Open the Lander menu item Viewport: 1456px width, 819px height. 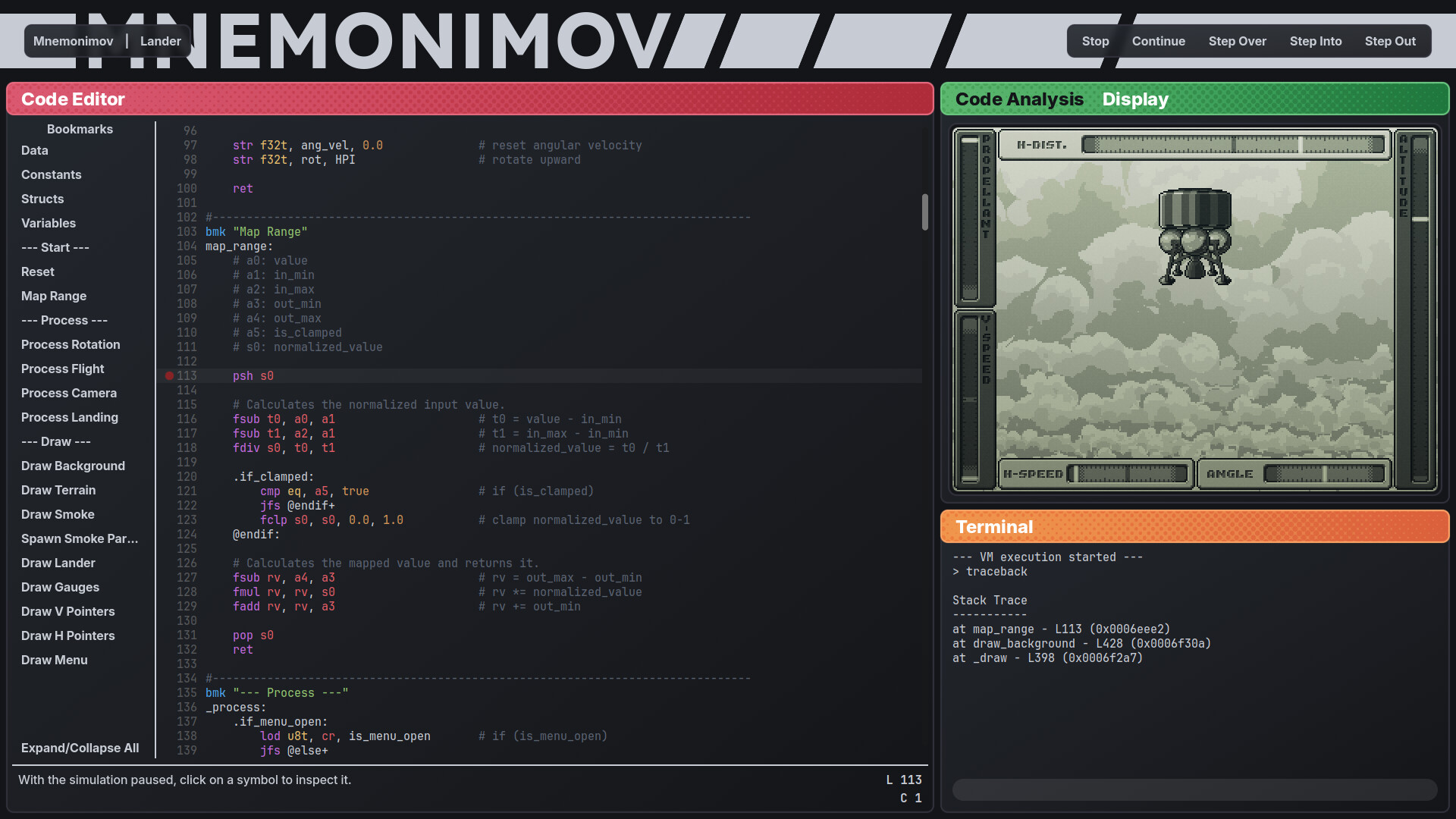click(x=160, y=41)
